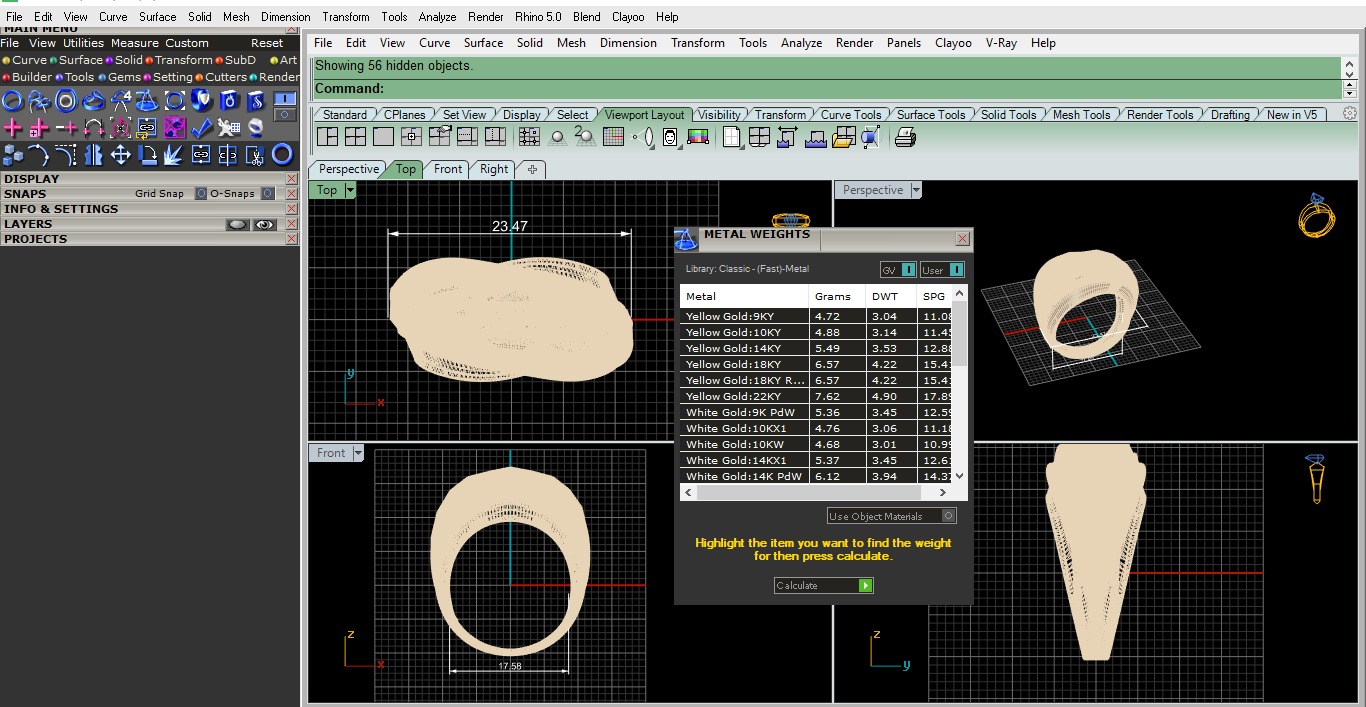The image size is (1366, 707).
Task: Switch to the Curve Tools toolbar tab
Action: click(851, 115)
